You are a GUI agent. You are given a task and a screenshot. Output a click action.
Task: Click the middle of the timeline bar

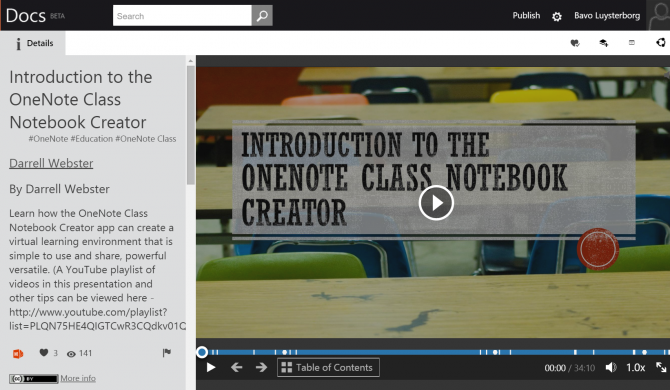[433, 352]
